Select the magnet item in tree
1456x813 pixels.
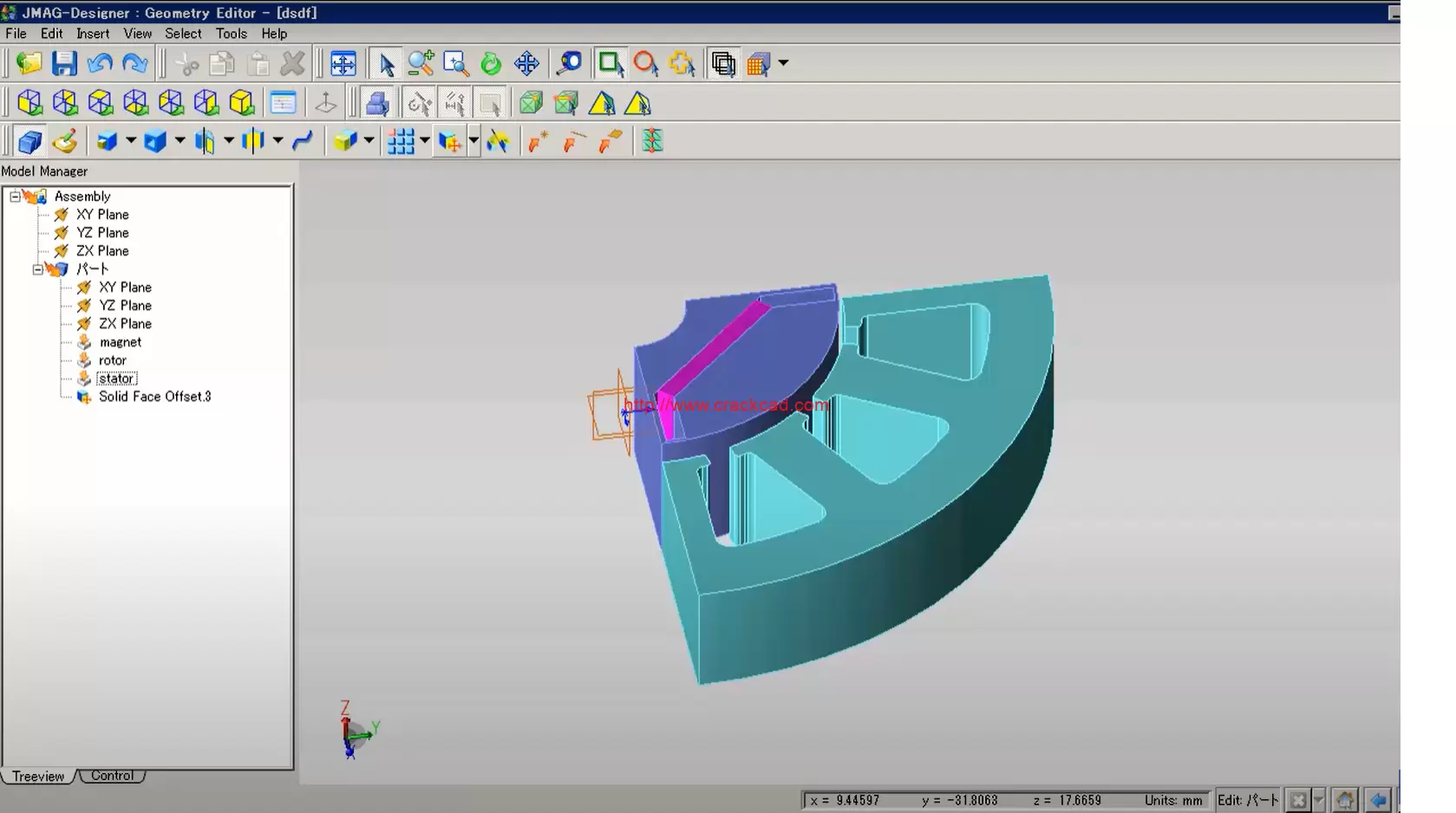tap(120, 342)
